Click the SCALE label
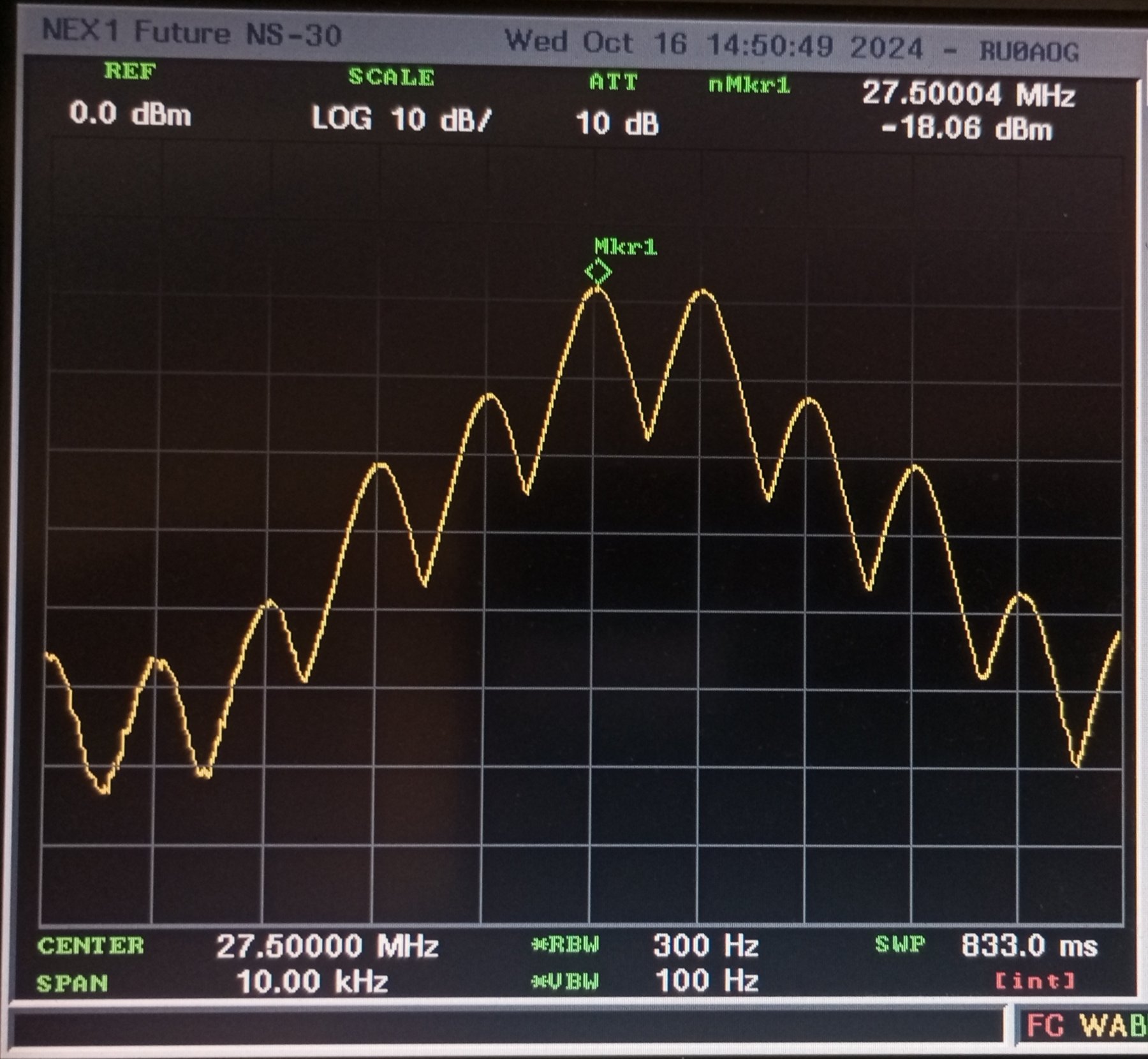 pos(392,77)
